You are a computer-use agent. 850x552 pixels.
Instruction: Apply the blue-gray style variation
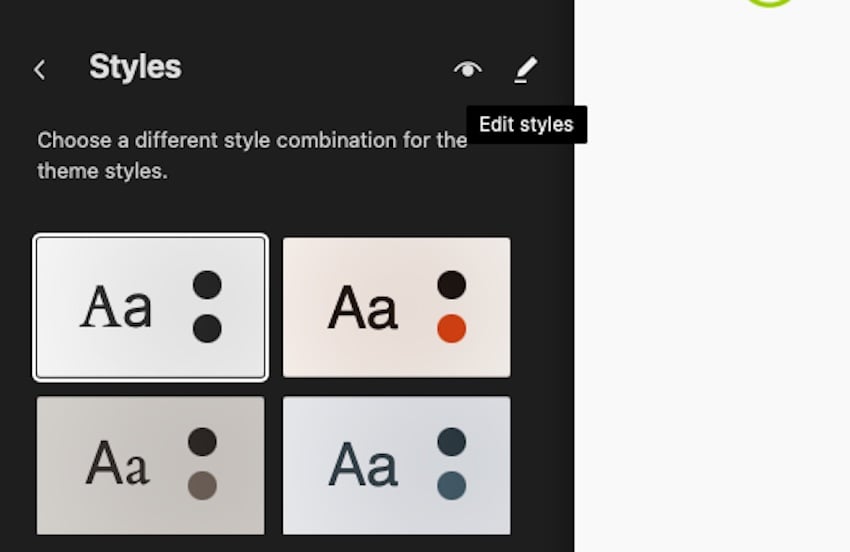click(396, 465)
